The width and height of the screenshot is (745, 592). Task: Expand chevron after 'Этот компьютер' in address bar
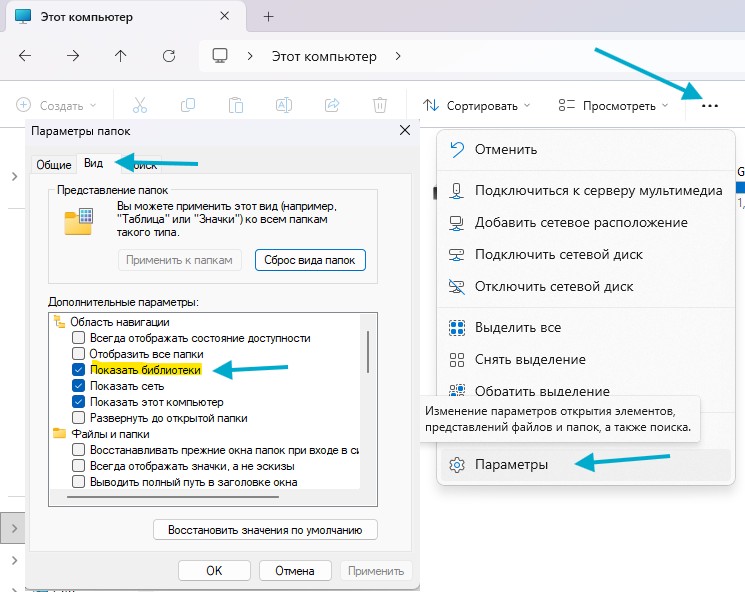[x=398, y=56]
